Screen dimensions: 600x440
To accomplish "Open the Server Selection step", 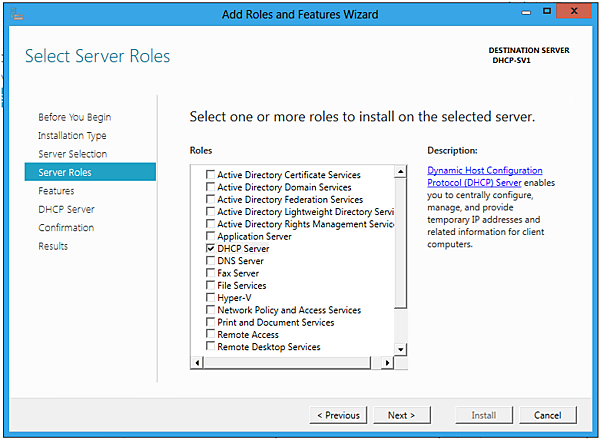I will click(72, 154).
